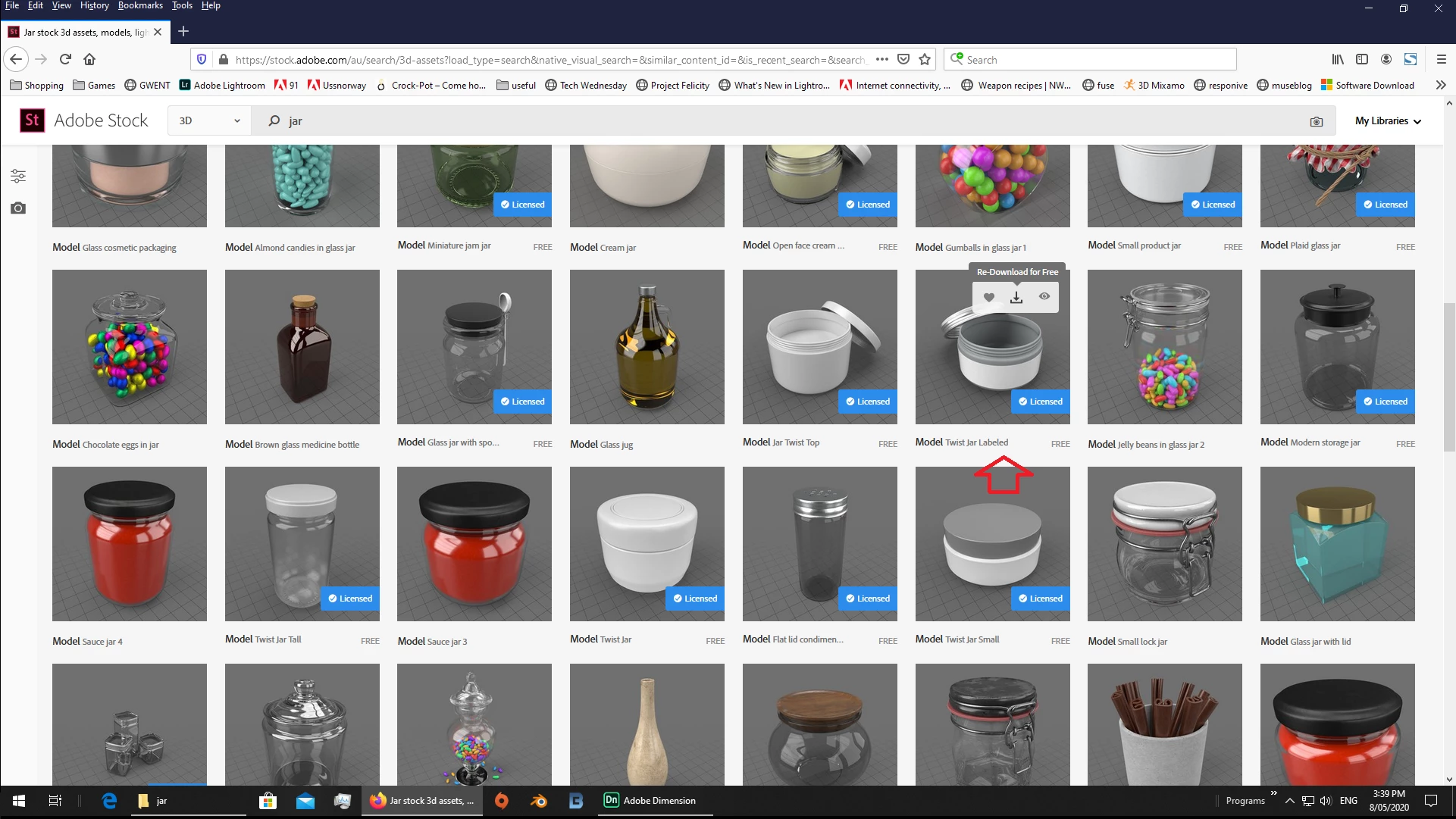Screen dimensions: 1456x819
Task: Toggle the preview eye icon on Twist Jar Labeled
Action: pyautogui.click(x=1044, y=296)
